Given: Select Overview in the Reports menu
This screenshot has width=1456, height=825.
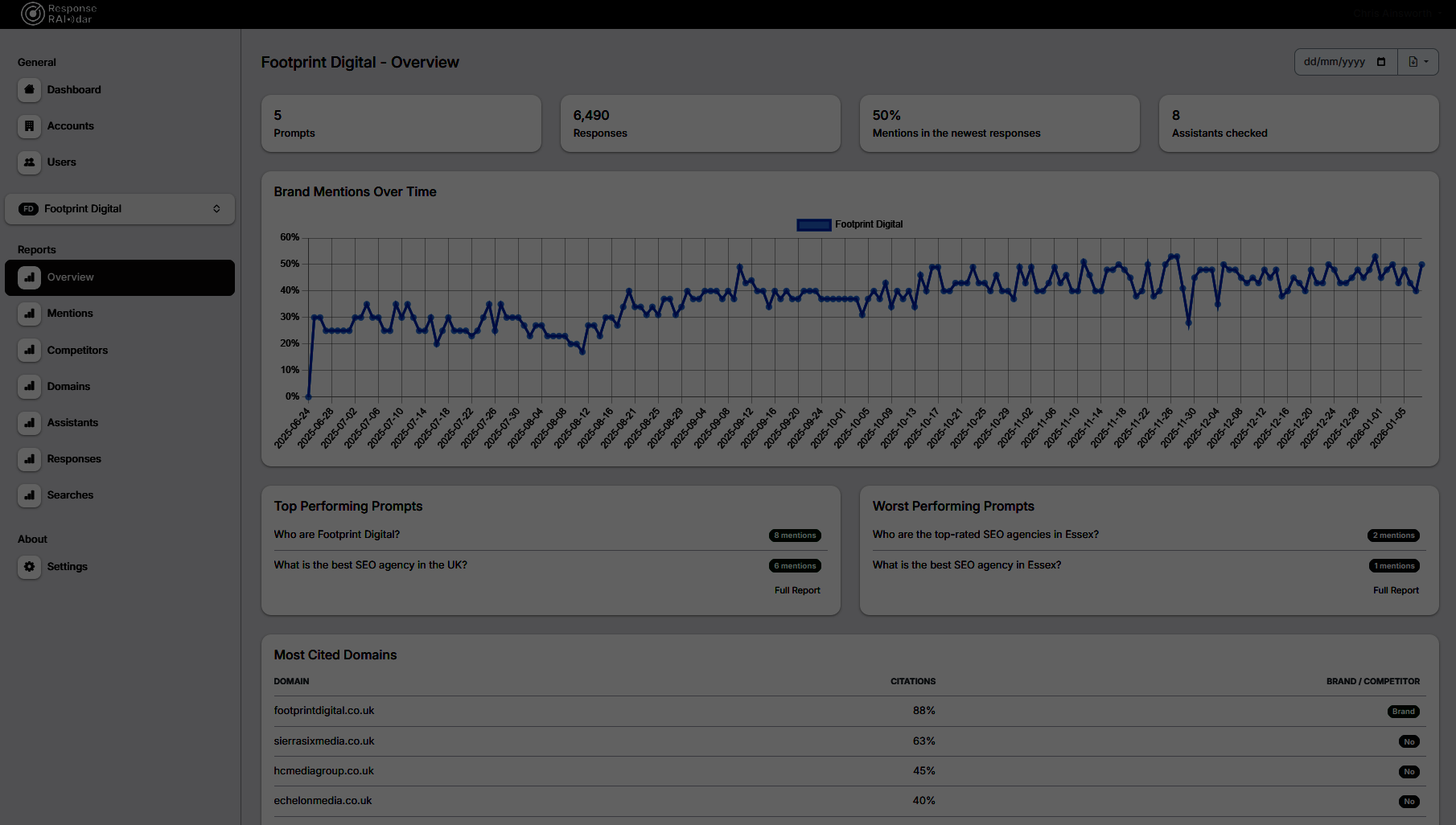Looking at the screenshot, I should tap(71, 277).
